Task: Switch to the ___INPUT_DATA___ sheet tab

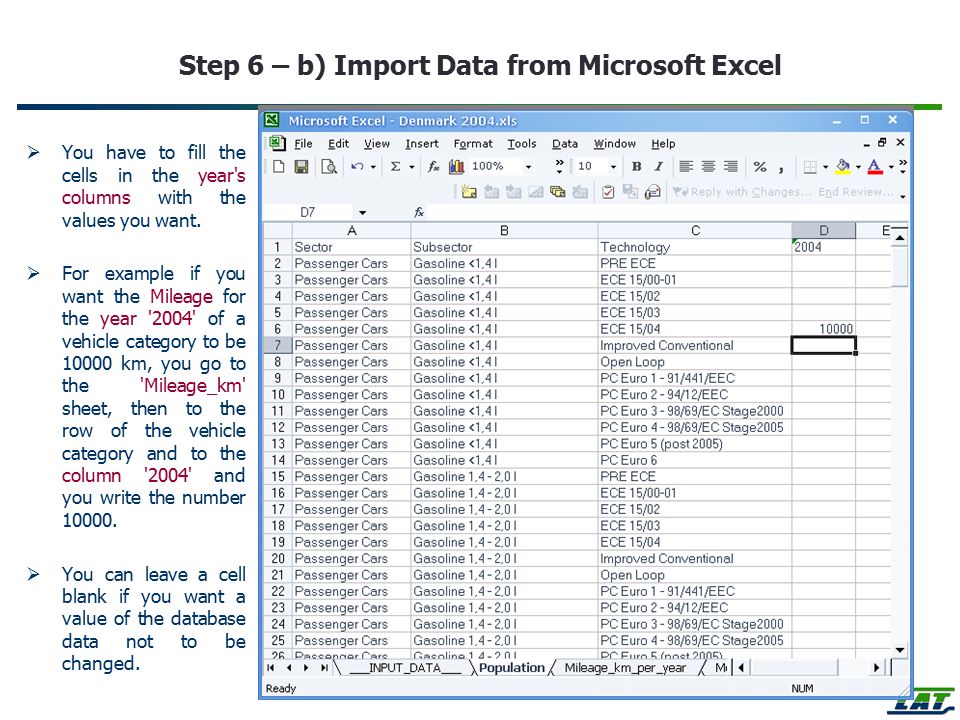Action: pos(405,668)
